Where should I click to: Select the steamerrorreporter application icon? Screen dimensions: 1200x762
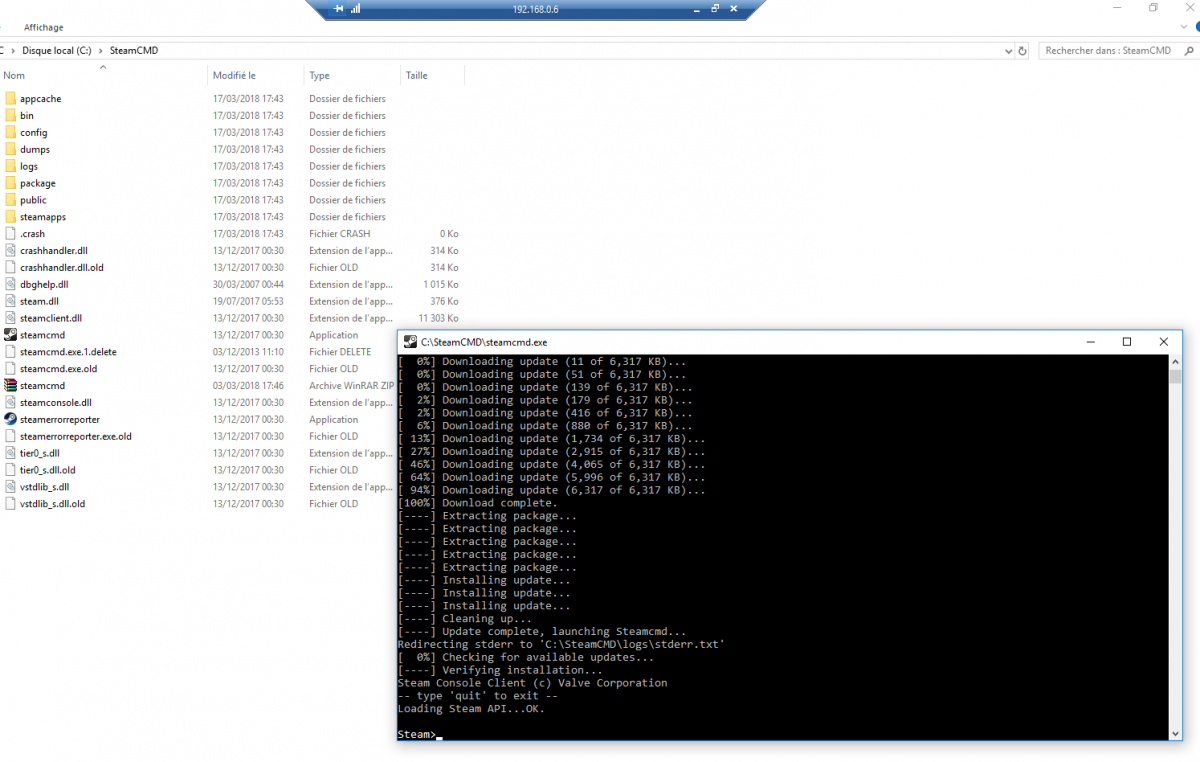coord(10,420)
